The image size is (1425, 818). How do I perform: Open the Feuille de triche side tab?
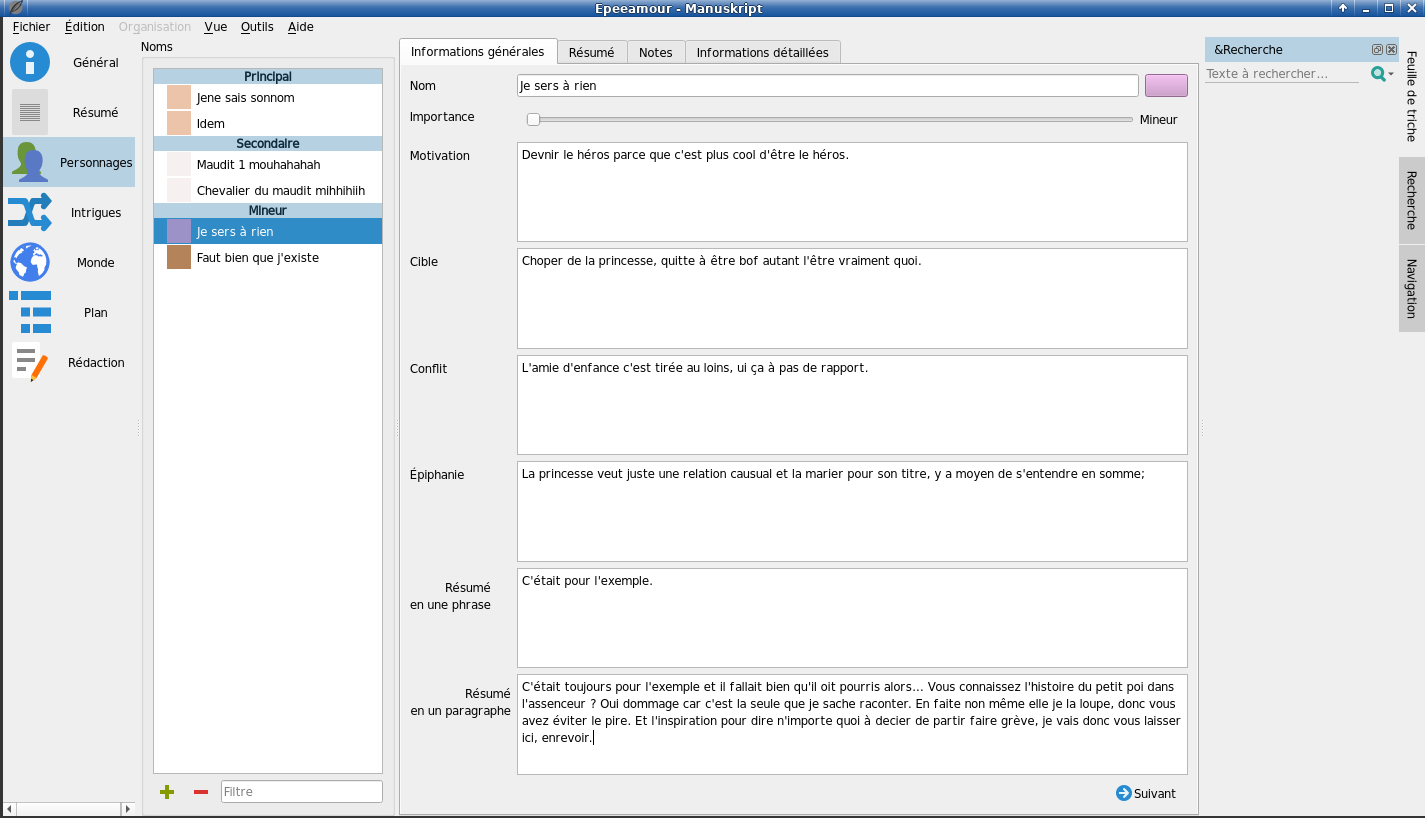point(1411,96)
